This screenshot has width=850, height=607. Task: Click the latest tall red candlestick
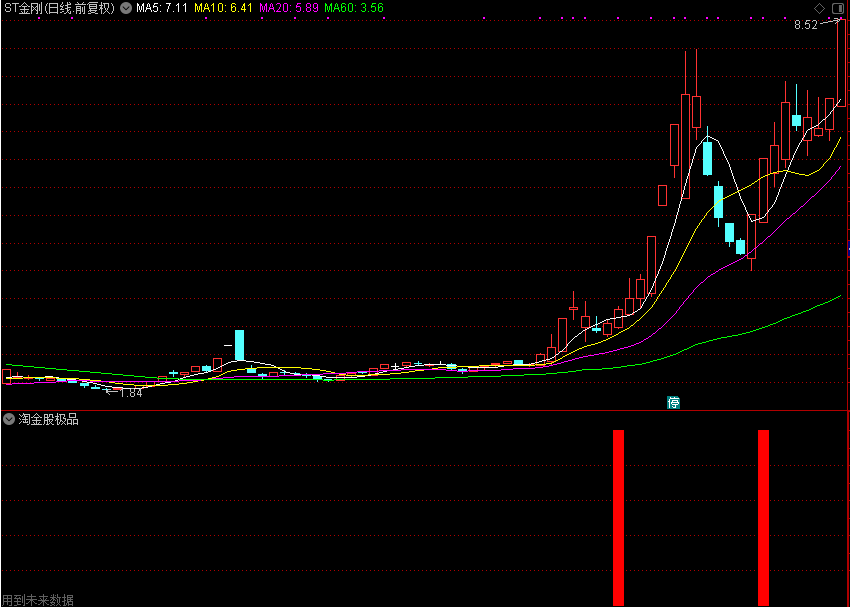click(x=841, y=62)
